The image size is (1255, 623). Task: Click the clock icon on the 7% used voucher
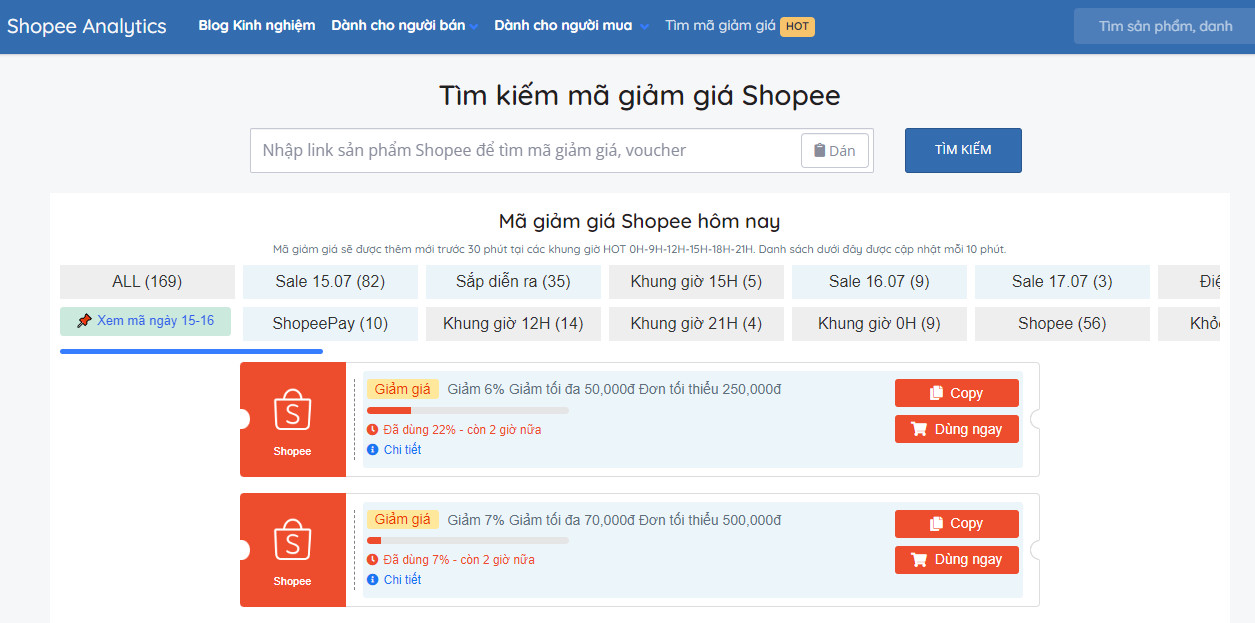[373, 560]
